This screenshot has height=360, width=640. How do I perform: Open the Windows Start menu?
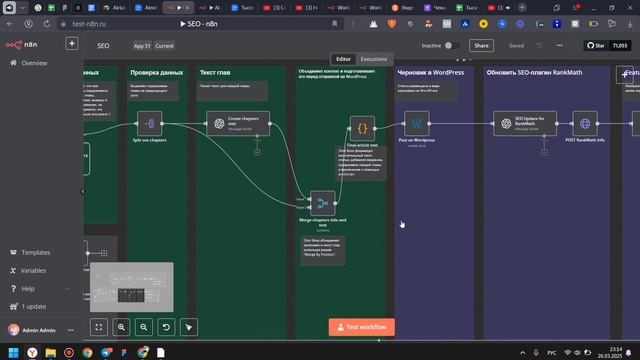coord(13,353)
